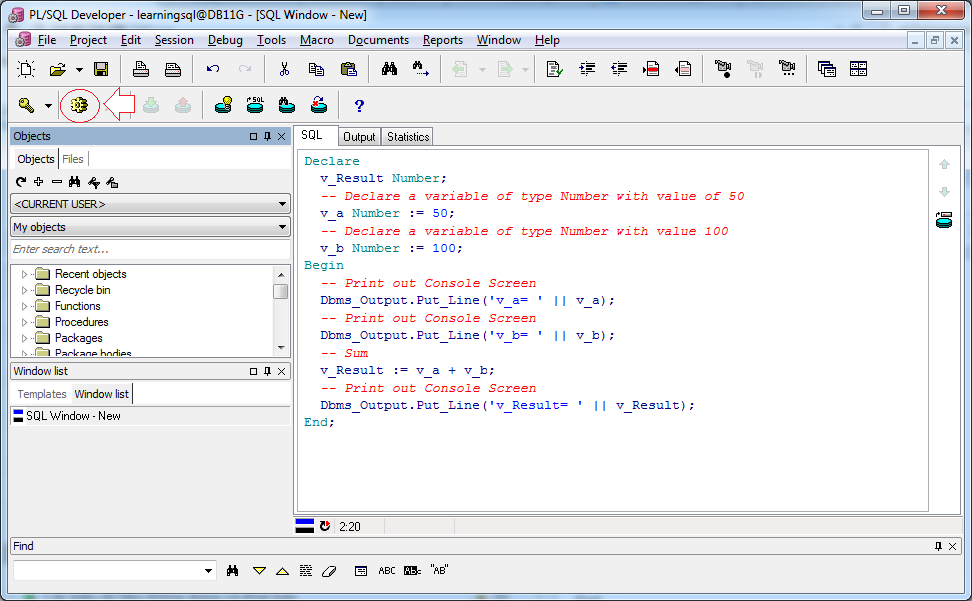This screenshot has height=601, width=972.
Task: Click the Window list cascade icon
Action: (826, 69)
